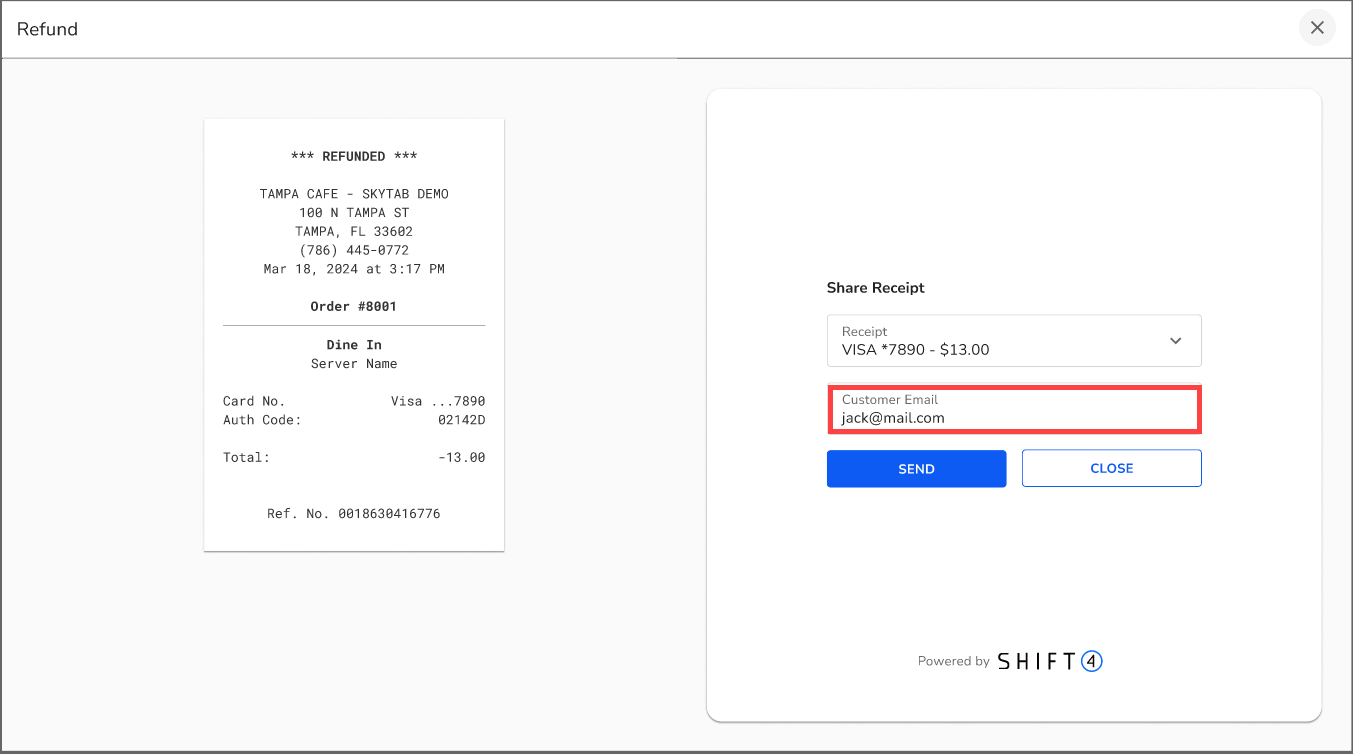
Task: Select "TAMPA CAFE - SKYTAB DEMO" on the receipt
Action: [x=354, y=194]
